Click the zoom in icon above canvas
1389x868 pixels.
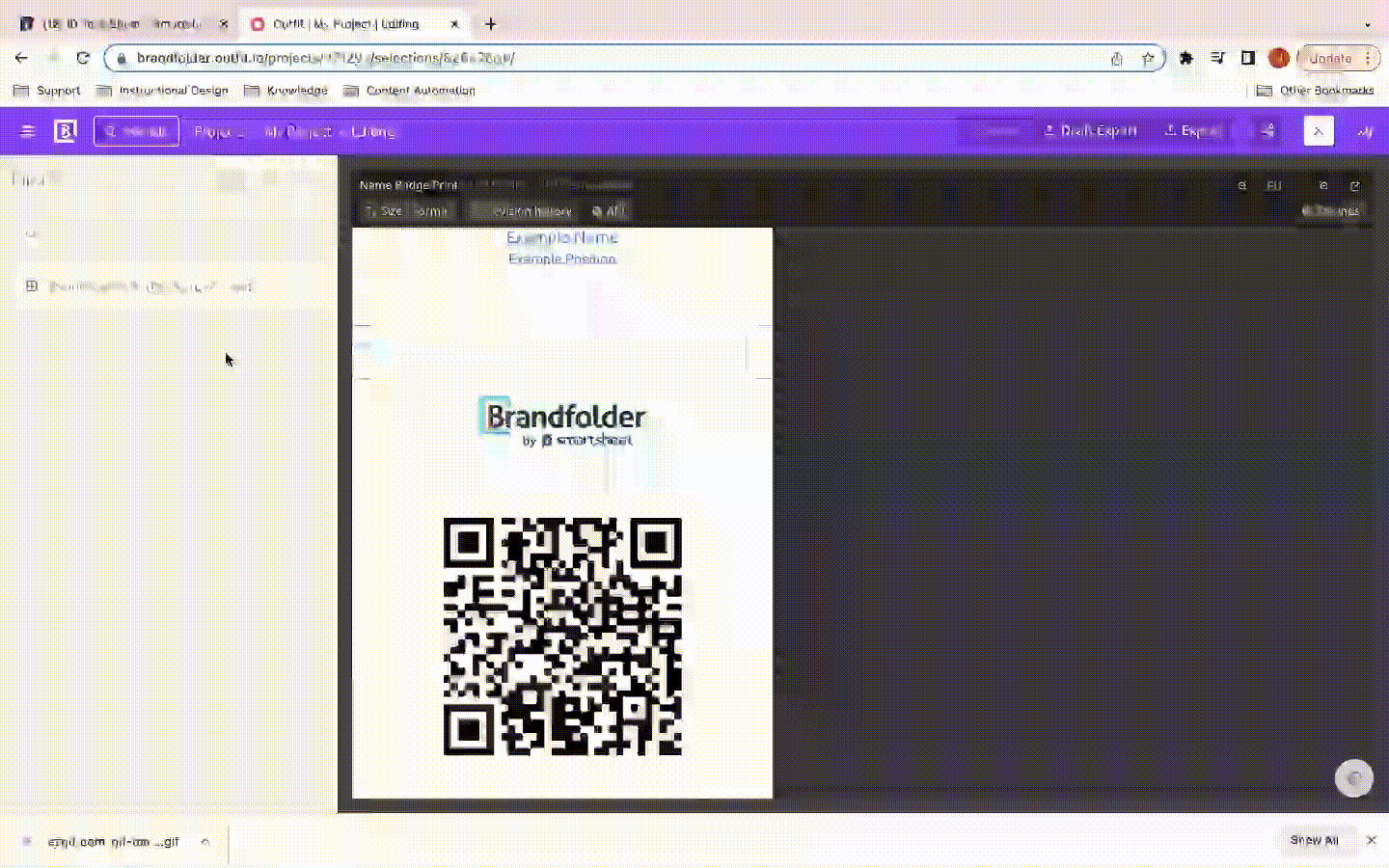pyautogui.click(x=1323, y=185)
